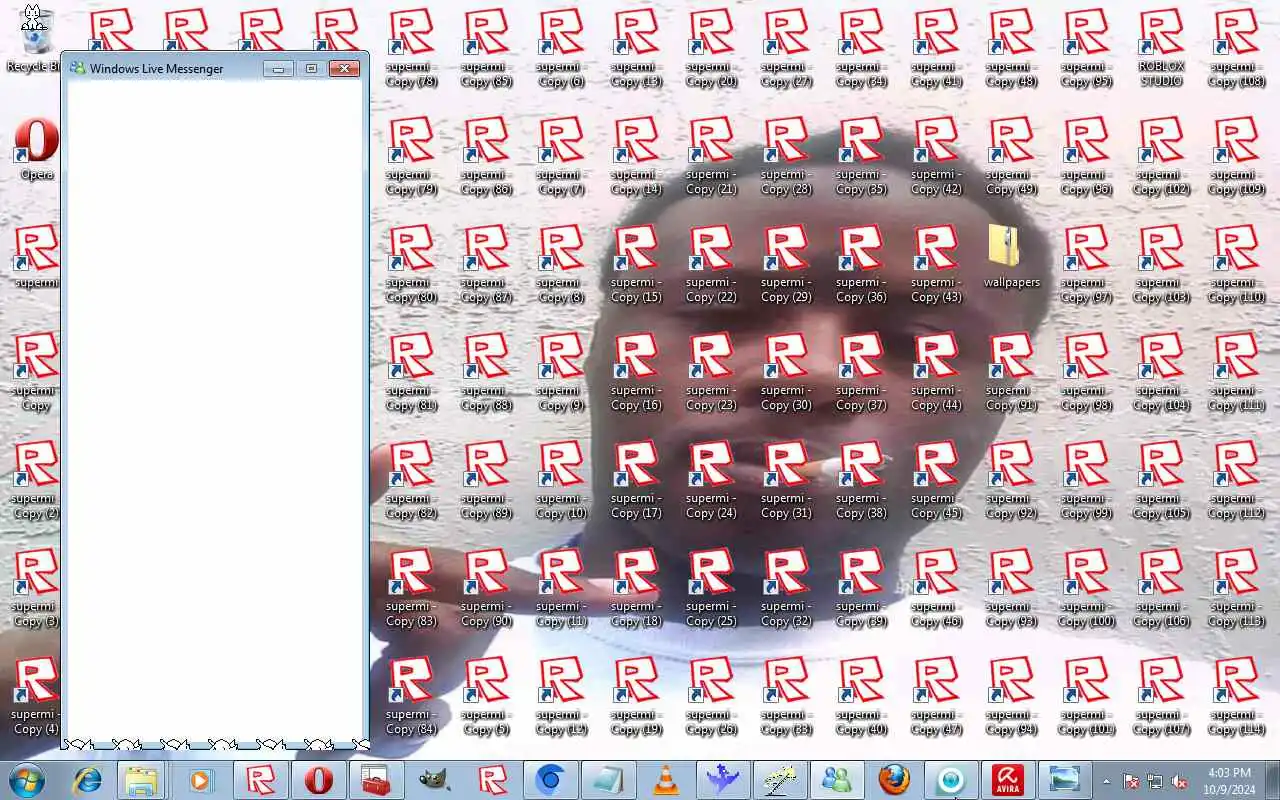Select supermi - Copy (43) shortcut
The image size is (1280, 800).
pyautogui.click(x=937, y=263)
